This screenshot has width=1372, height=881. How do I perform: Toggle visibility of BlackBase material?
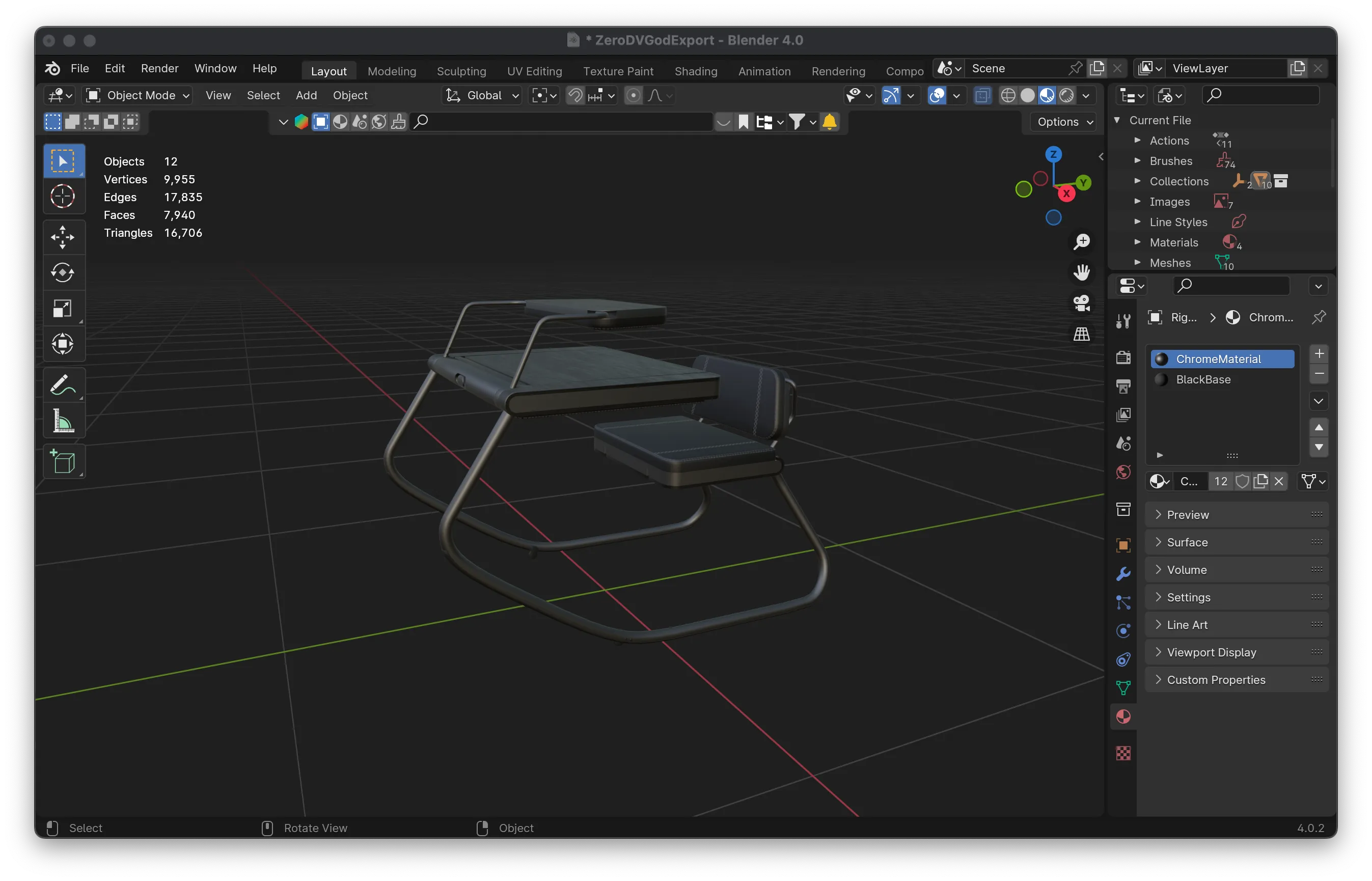click(x=1160, y=379)
